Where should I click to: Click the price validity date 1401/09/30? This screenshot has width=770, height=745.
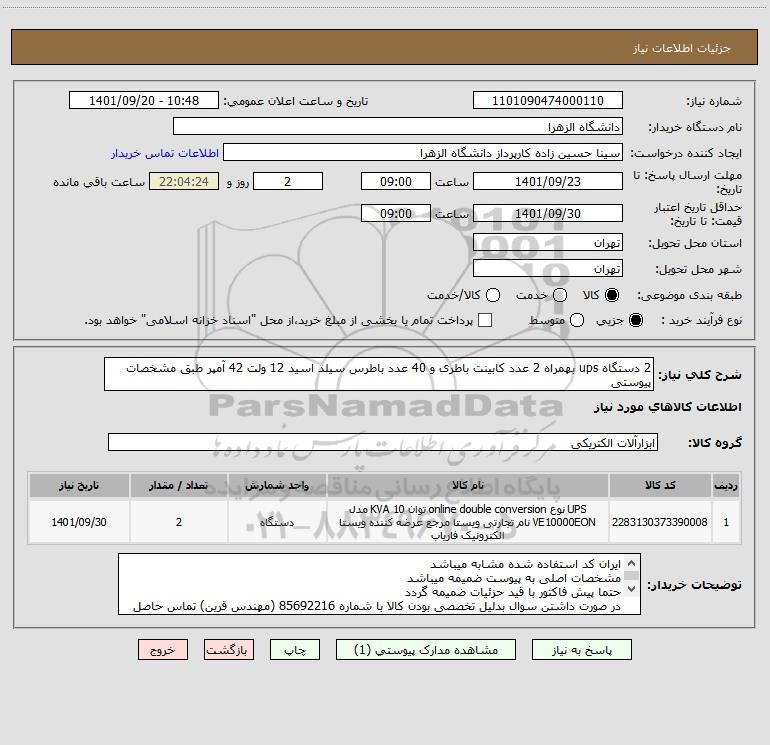coord(548,213)
